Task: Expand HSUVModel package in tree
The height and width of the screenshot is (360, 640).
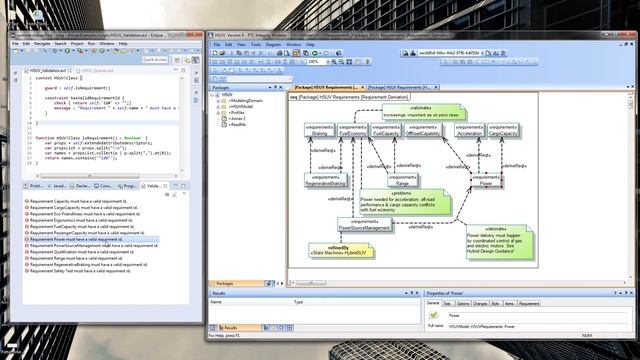Action: pos(218,107)
